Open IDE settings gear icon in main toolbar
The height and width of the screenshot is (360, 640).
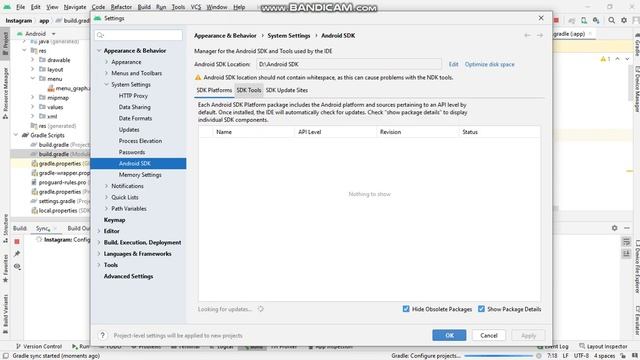(624, 20)
